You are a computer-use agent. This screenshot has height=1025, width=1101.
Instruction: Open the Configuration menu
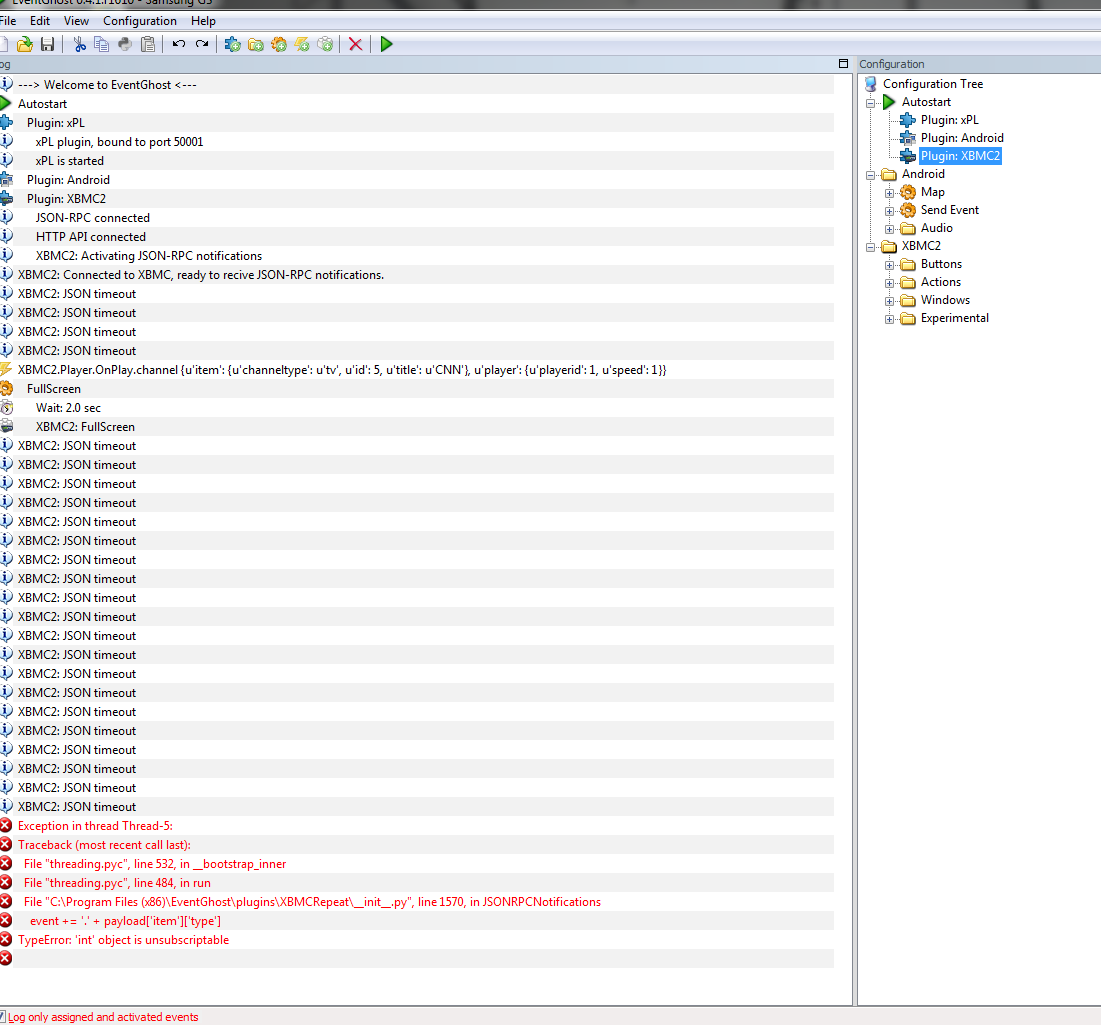(x=140, y=21)
